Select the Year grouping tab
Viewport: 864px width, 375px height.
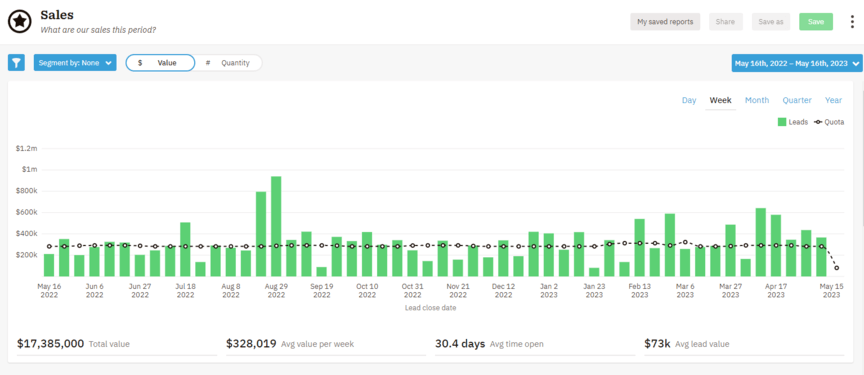coord(833,100)
